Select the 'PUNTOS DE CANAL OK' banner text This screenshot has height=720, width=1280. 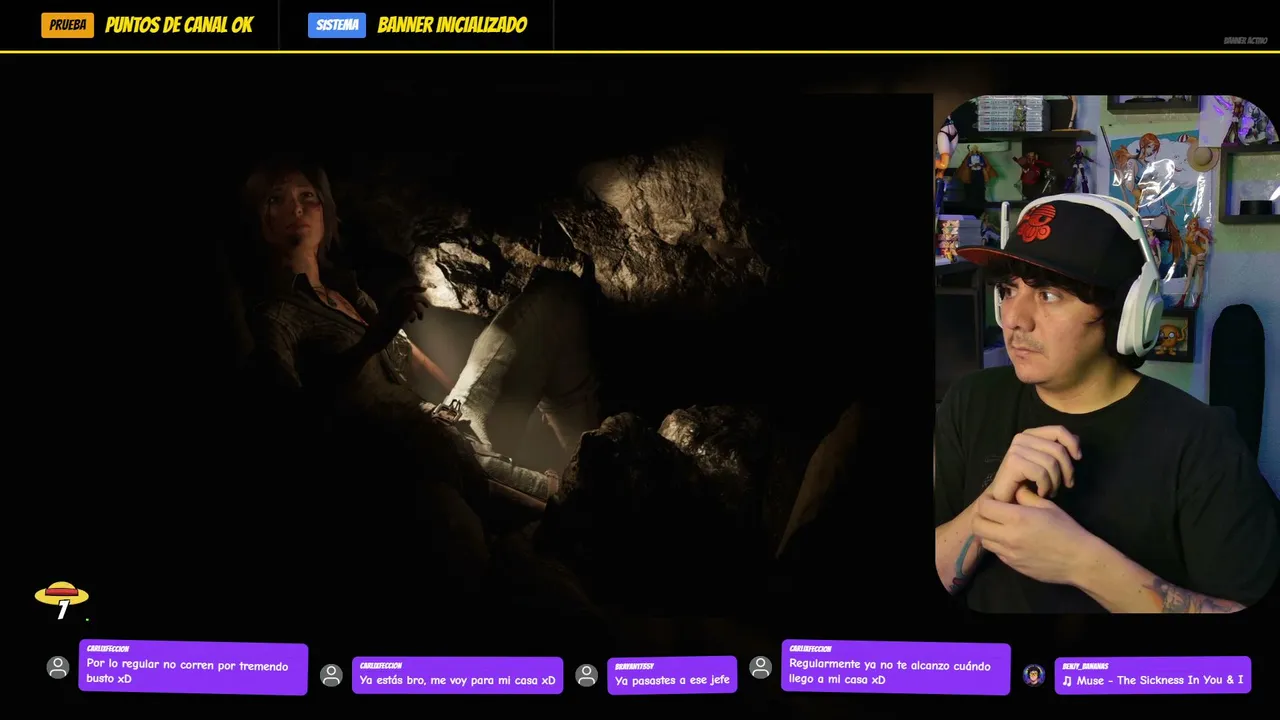(x=179, y=25)
